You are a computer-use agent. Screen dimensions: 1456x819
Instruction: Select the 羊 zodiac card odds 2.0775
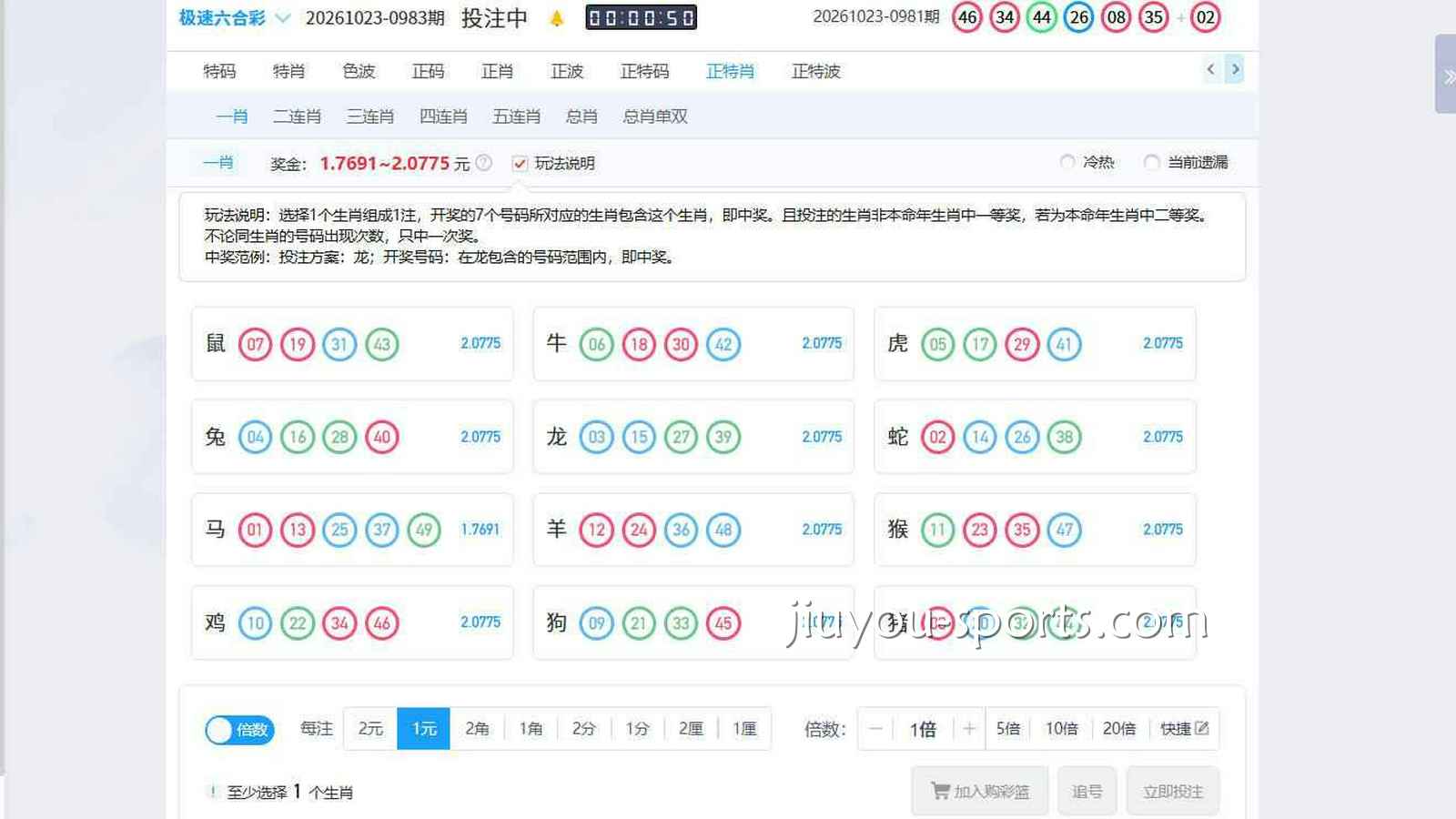(822, 530)
